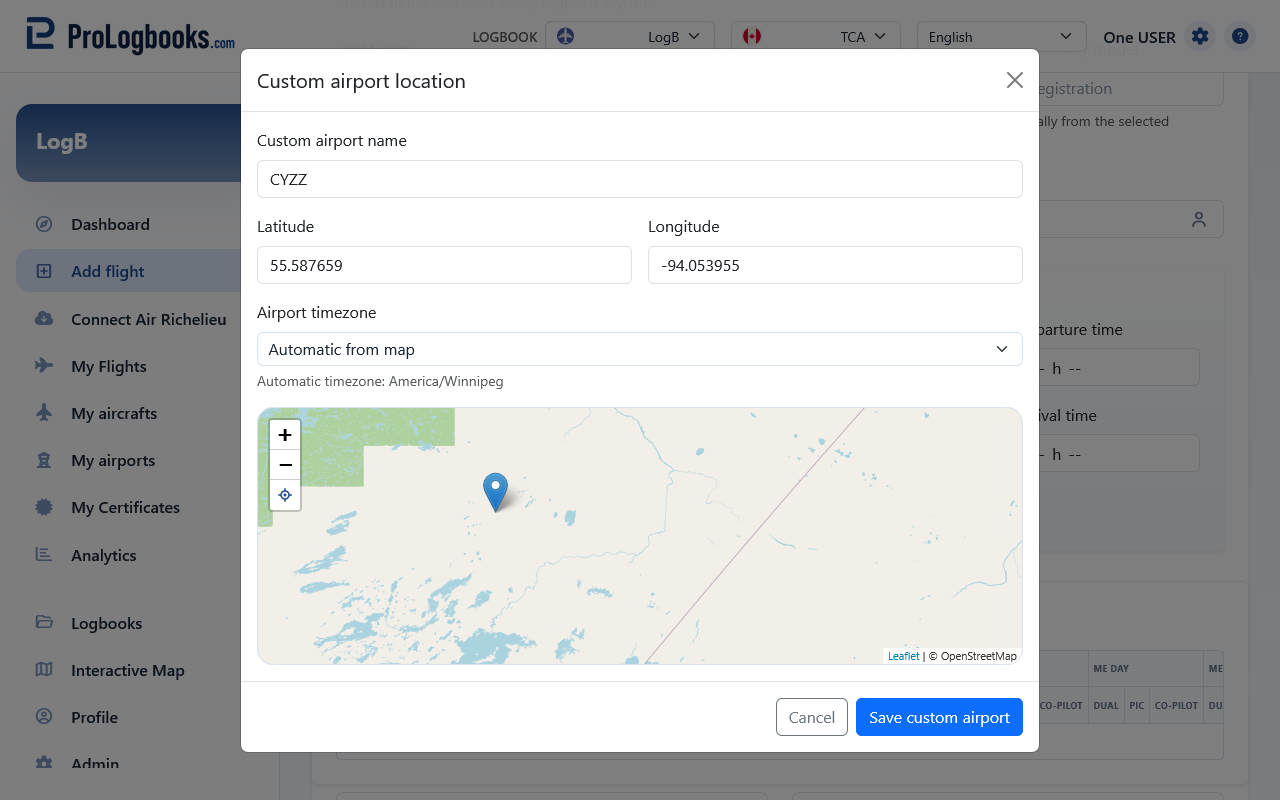
Task: Open the OpenStreetMap attribution link
Action: click(978, 656)
